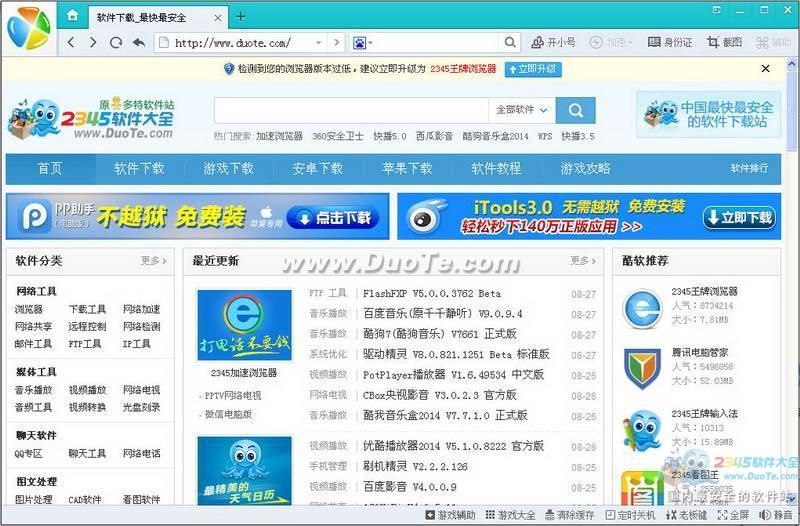Open the Baidu paw search engine dropdown

[x=363, y=43]
